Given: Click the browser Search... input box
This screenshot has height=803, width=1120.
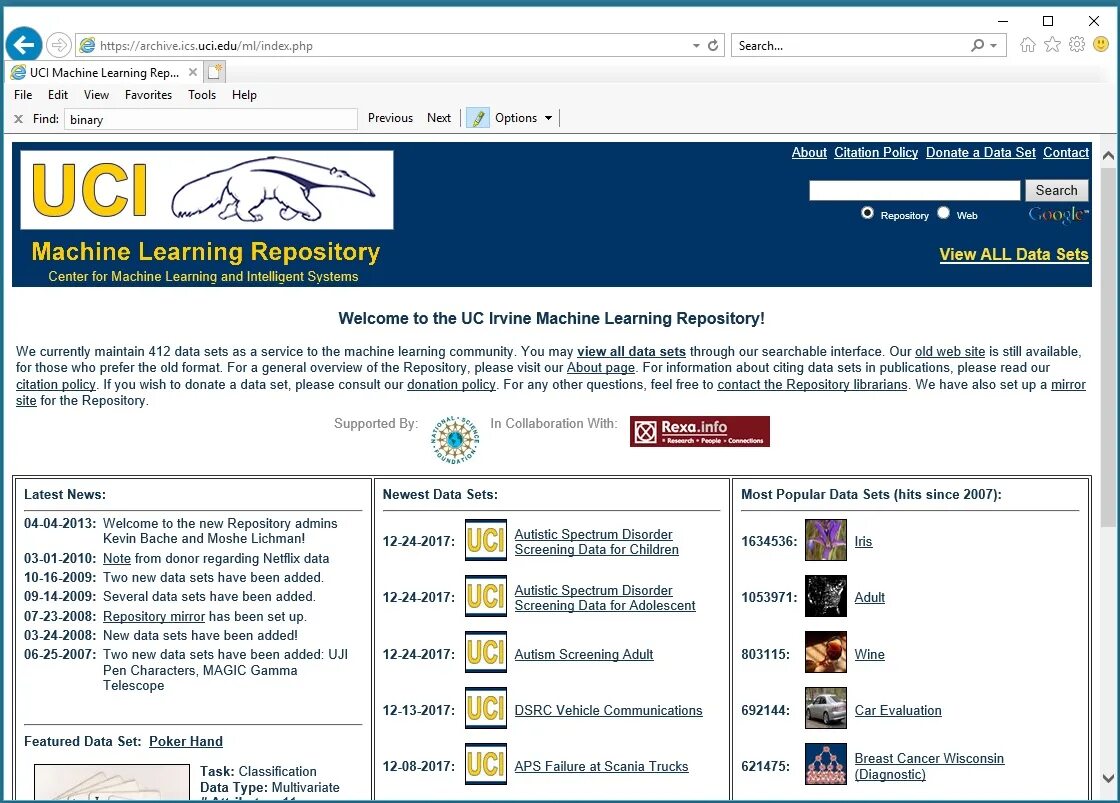Looking at the screenshot, I should [850, 45].
